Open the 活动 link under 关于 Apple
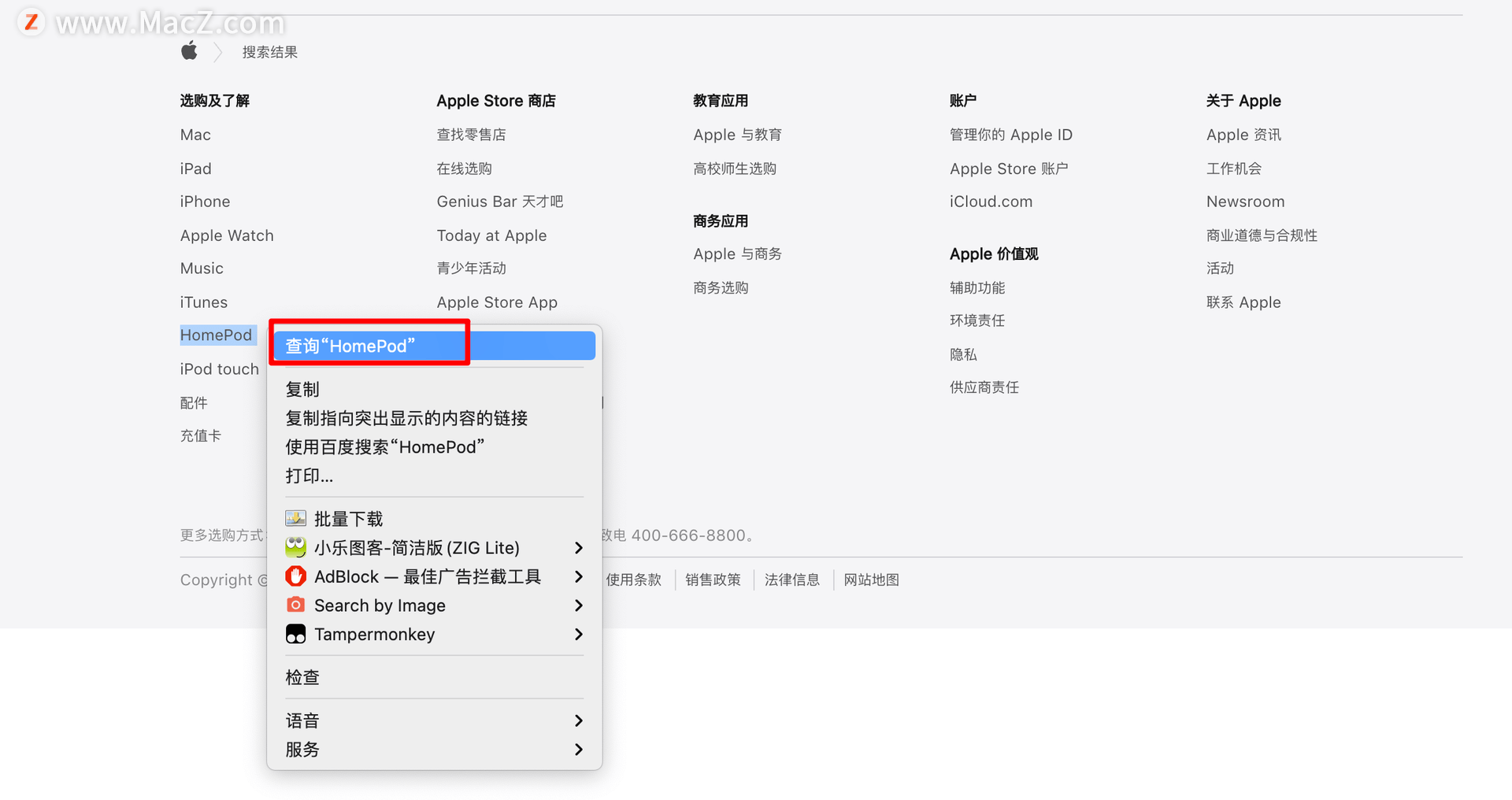This screenshot has width=1512, height=800. (1220, 269)
